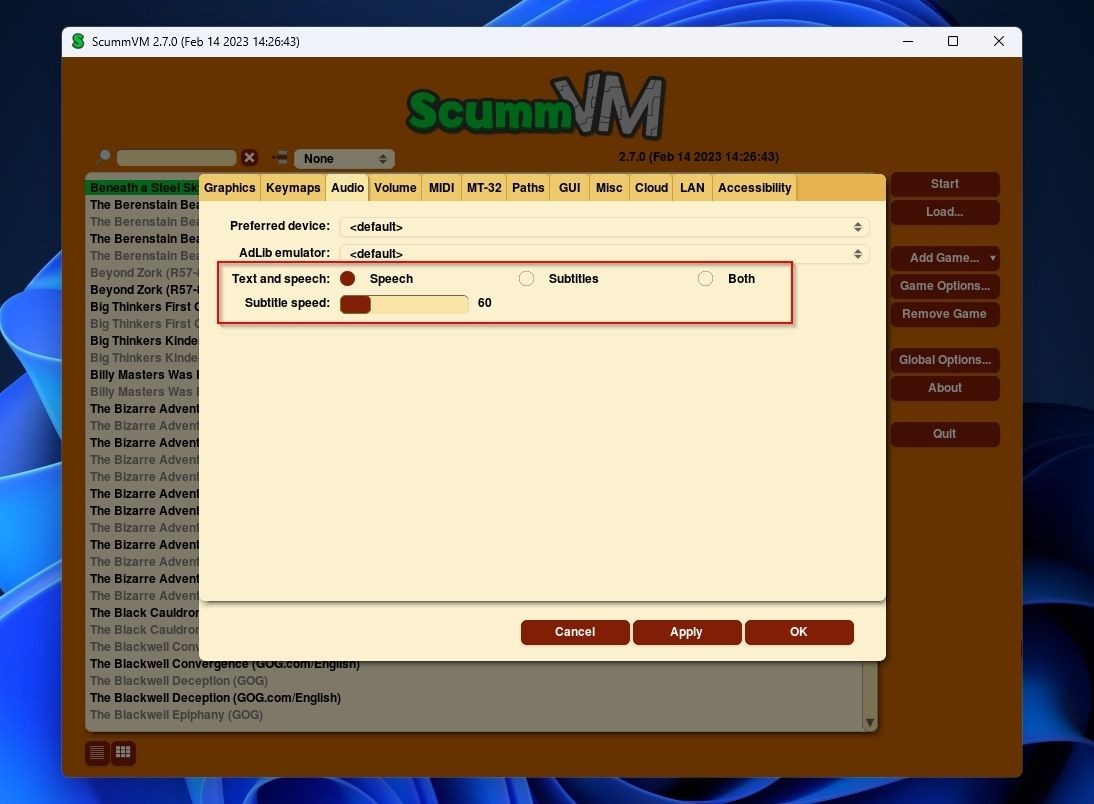Open the Volume tab
This screenshot has height=804, width=1094.
(x=395, y=188)
